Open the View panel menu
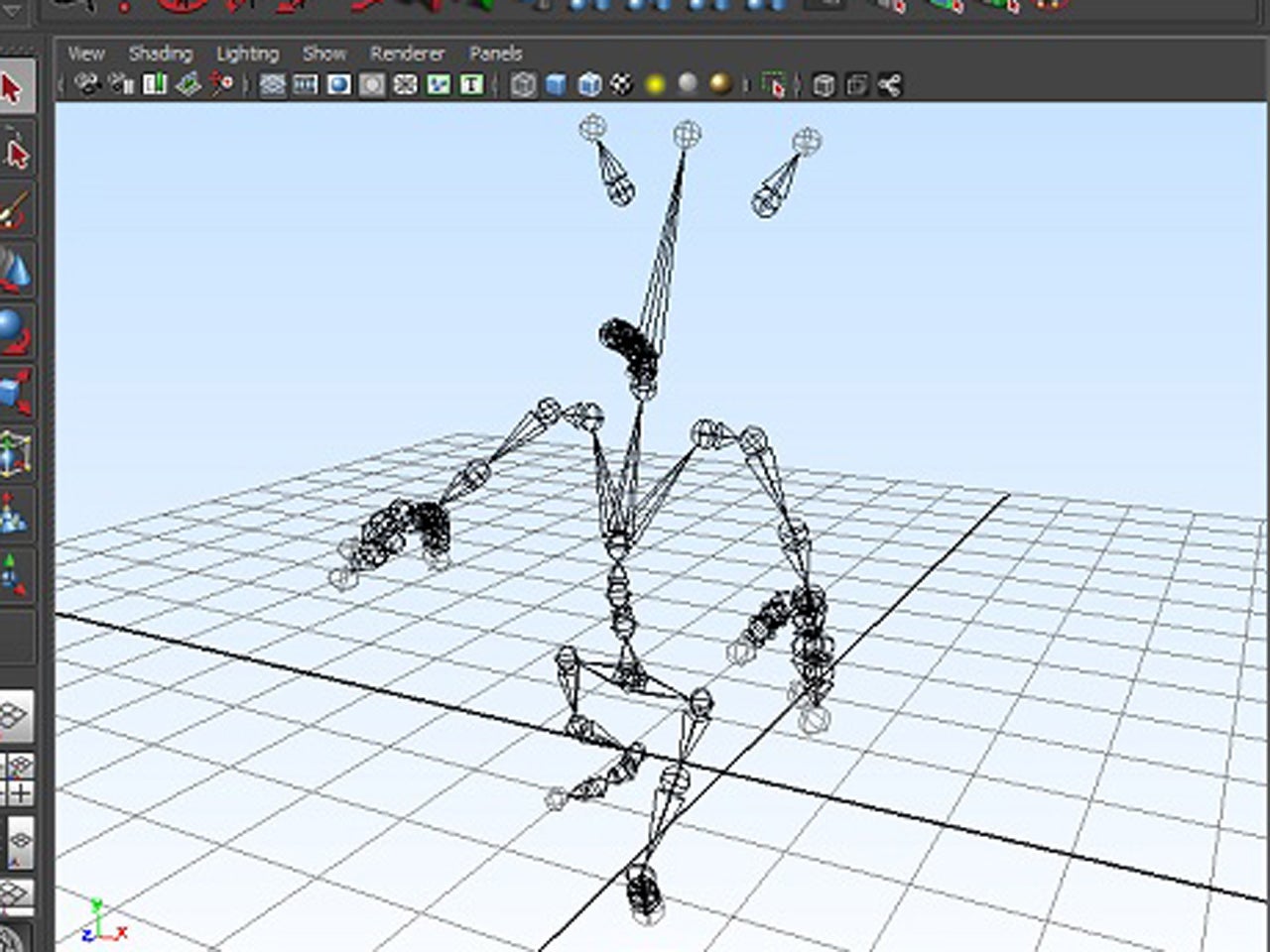This screenshot has height=952, width=1270. pyautogui.click(x=86, y=54)
